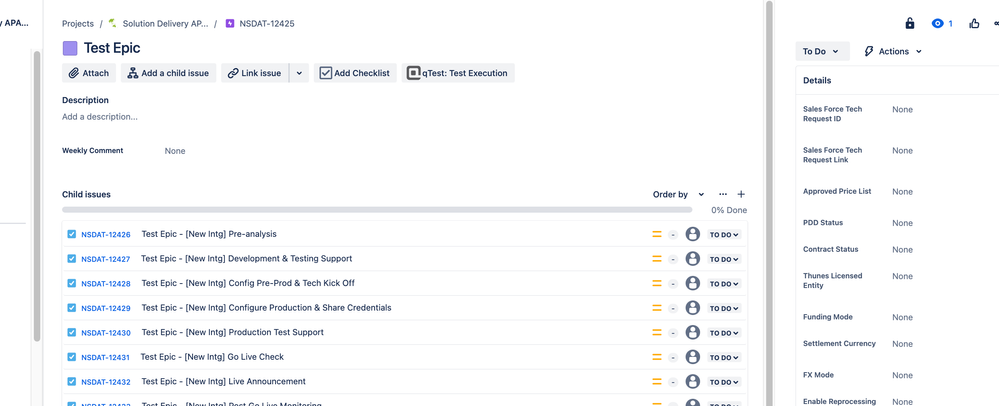Open TO DO status dropdown for NSDAT-12426
999x406 pixels.
[724, 235]
